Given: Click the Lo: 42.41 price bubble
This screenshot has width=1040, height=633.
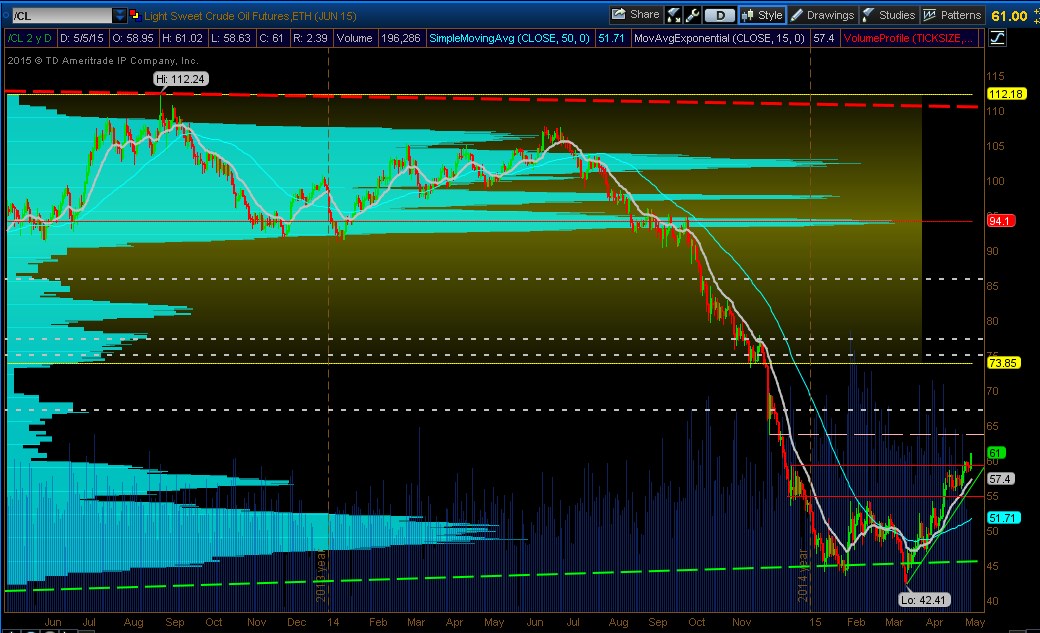Looking at the screenshot, I should (923, 600).
